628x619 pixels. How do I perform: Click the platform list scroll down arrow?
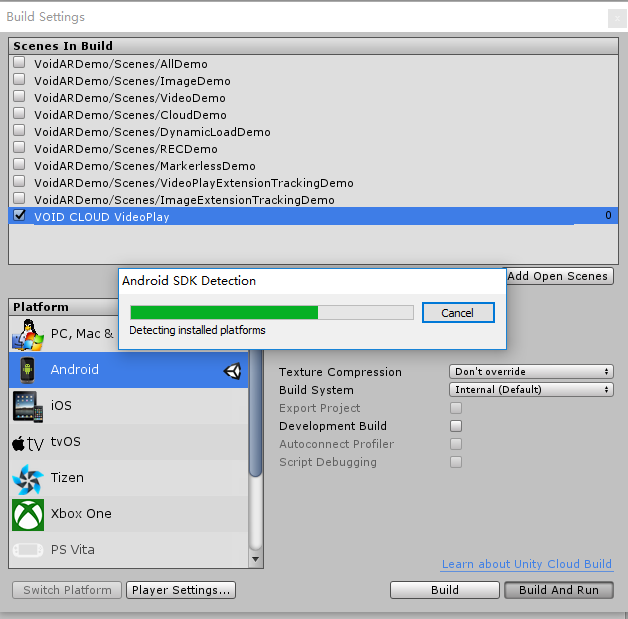(x=255, y=559)
